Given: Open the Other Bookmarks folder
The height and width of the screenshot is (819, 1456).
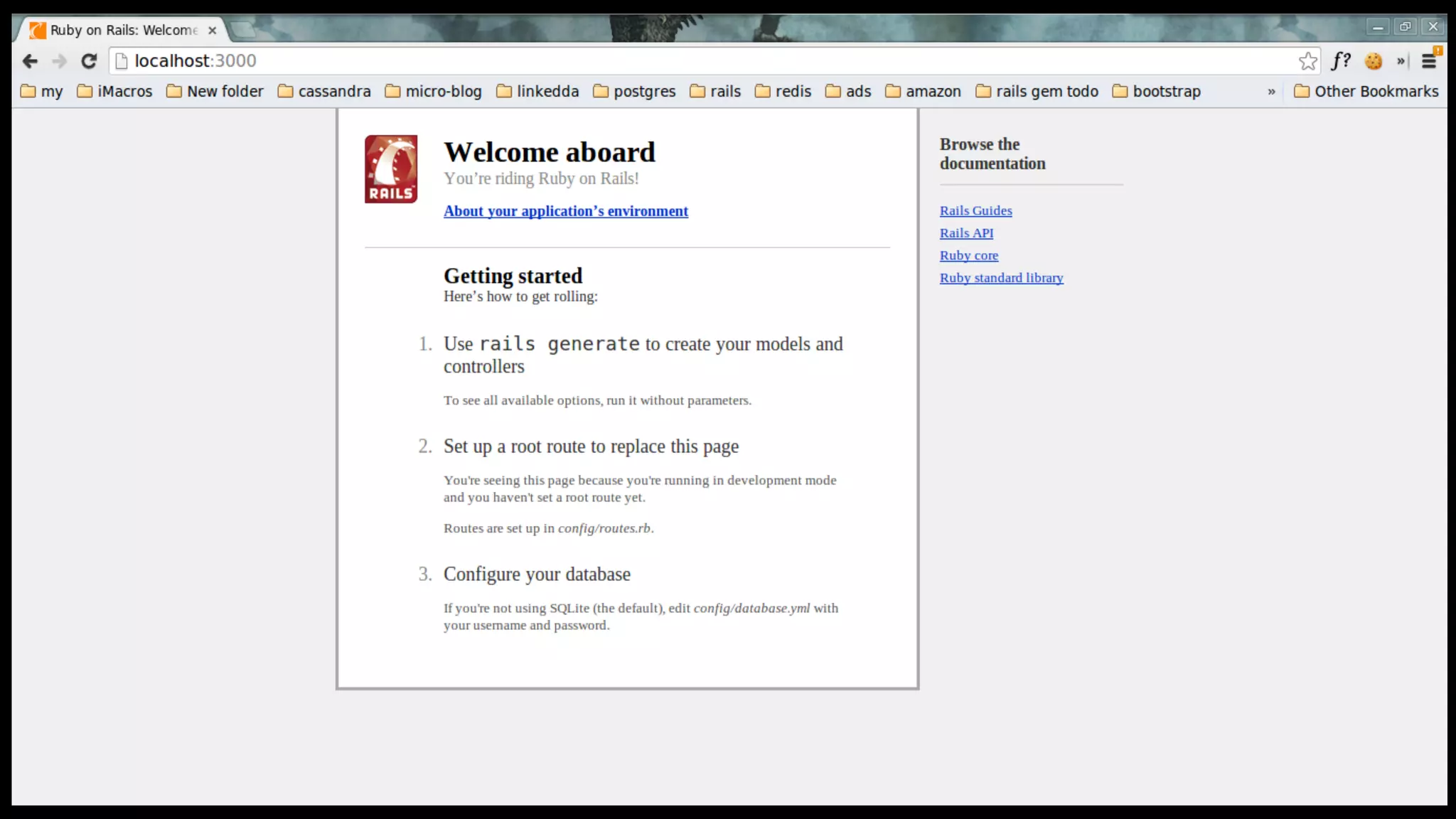Looking at the screenshot, I should 1366,92.
